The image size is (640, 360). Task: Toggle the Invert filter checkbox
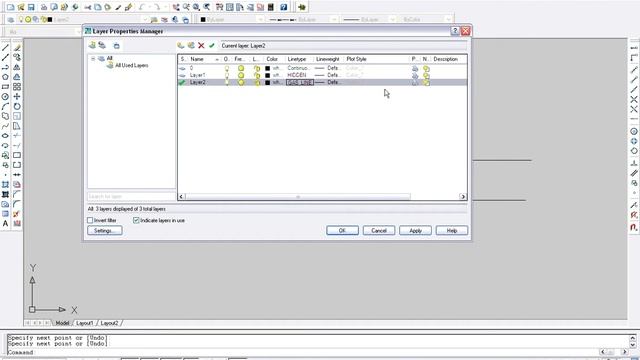coord(90,220)
